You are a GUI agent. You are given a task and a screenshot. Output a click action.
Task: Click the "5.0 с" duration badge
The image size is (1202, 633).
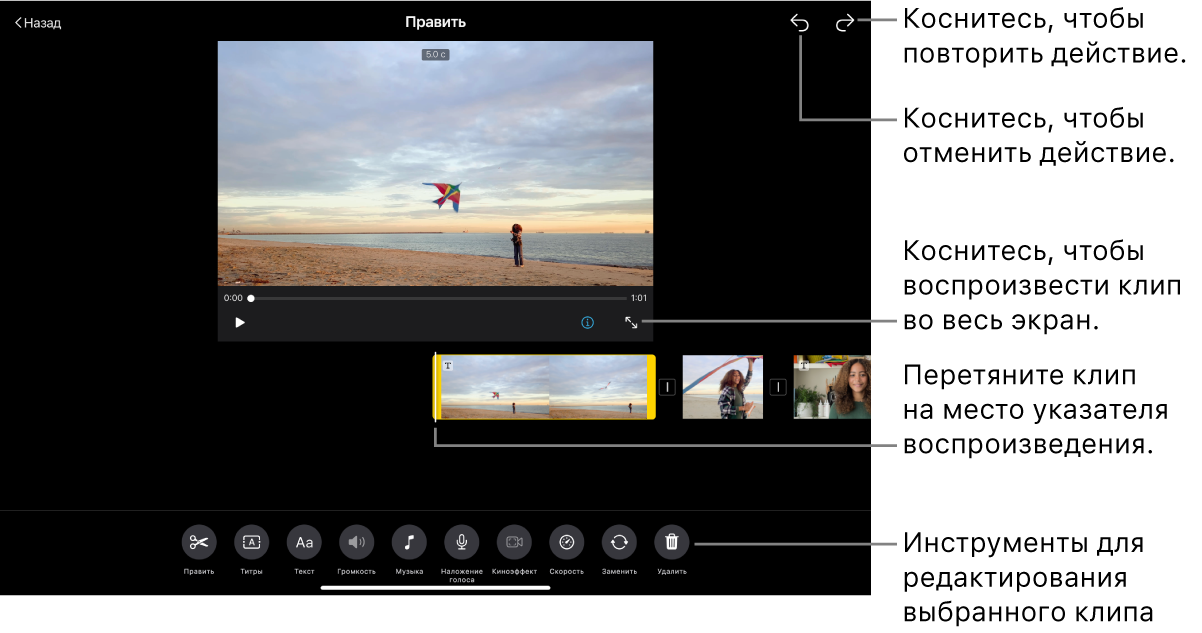pos(435,55)
